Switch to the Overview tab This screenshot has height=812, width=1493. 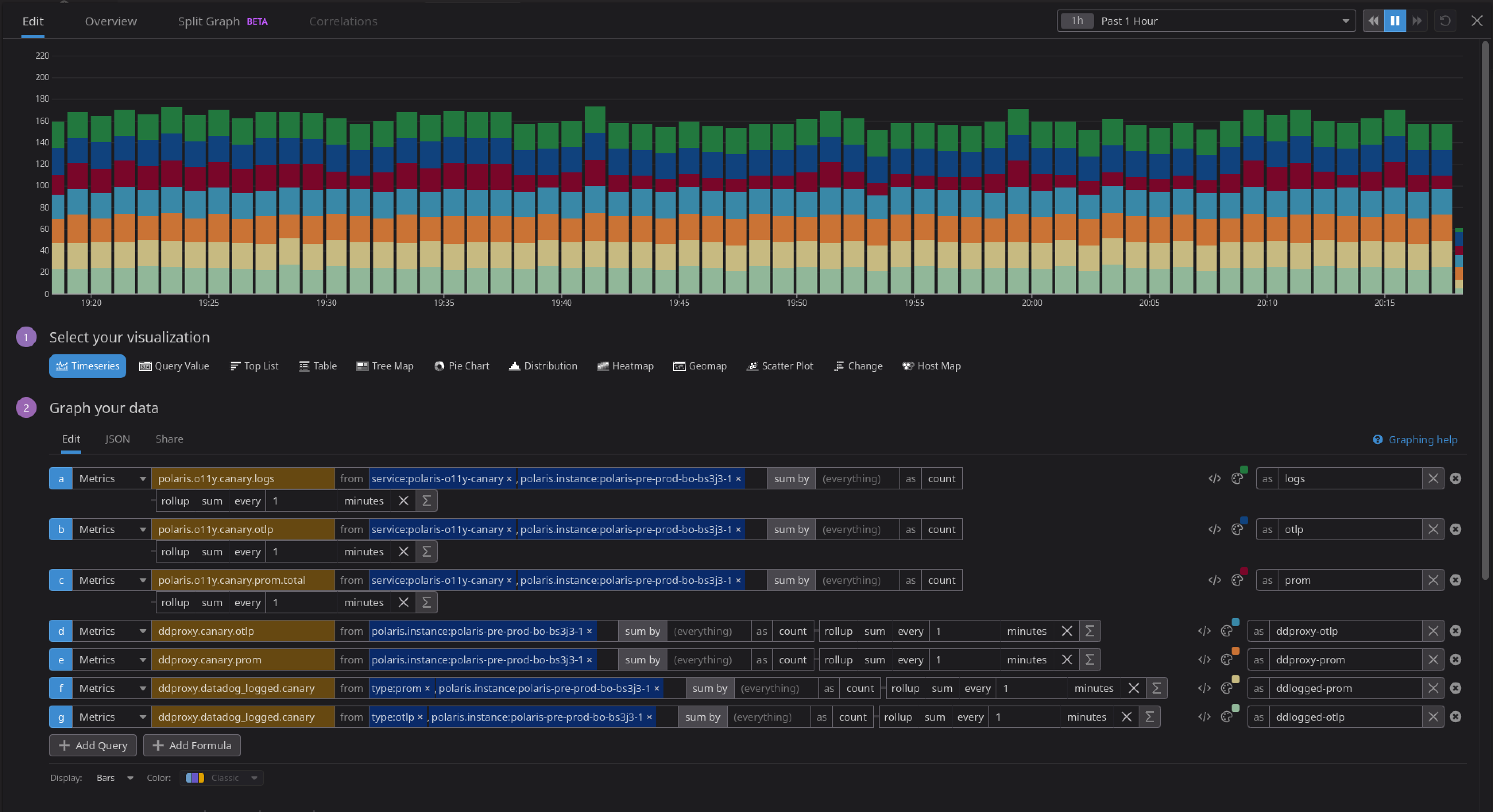(111, 21)
